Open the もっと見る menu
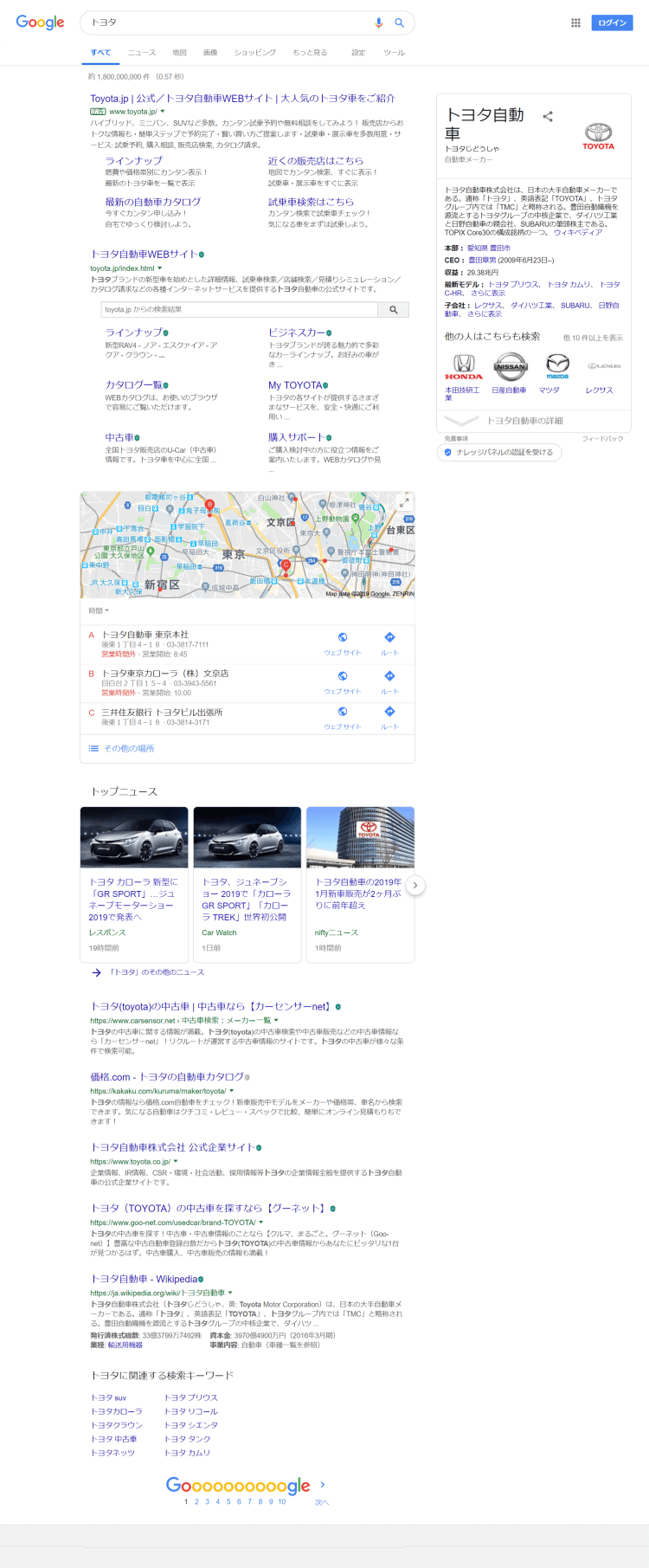The height and width of the screenshot is (1568, 649). 310,53
